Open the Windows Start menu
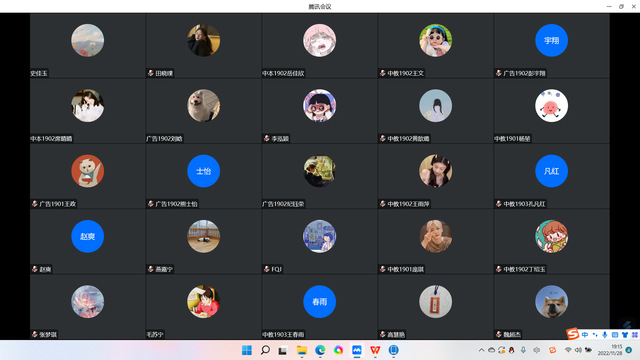This screenshot has width=640, height=360. (247, 350)
